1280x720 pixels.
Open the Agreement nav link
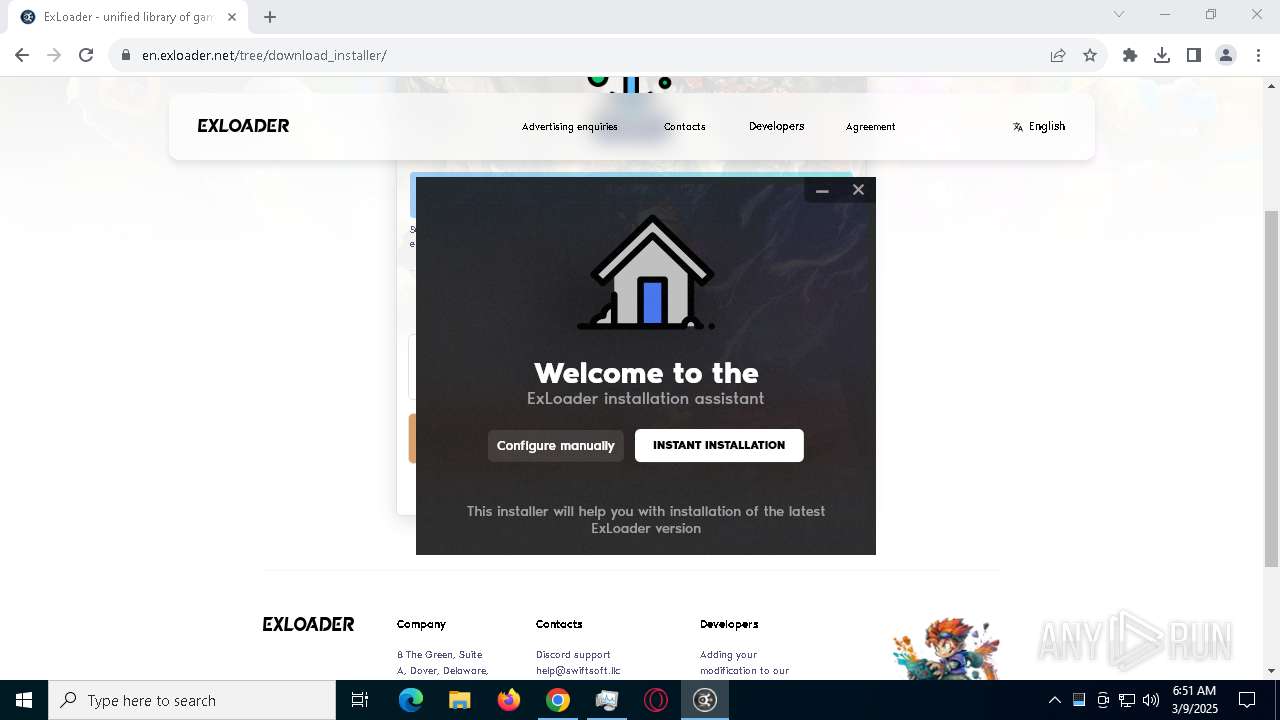(x=870, y=127)
